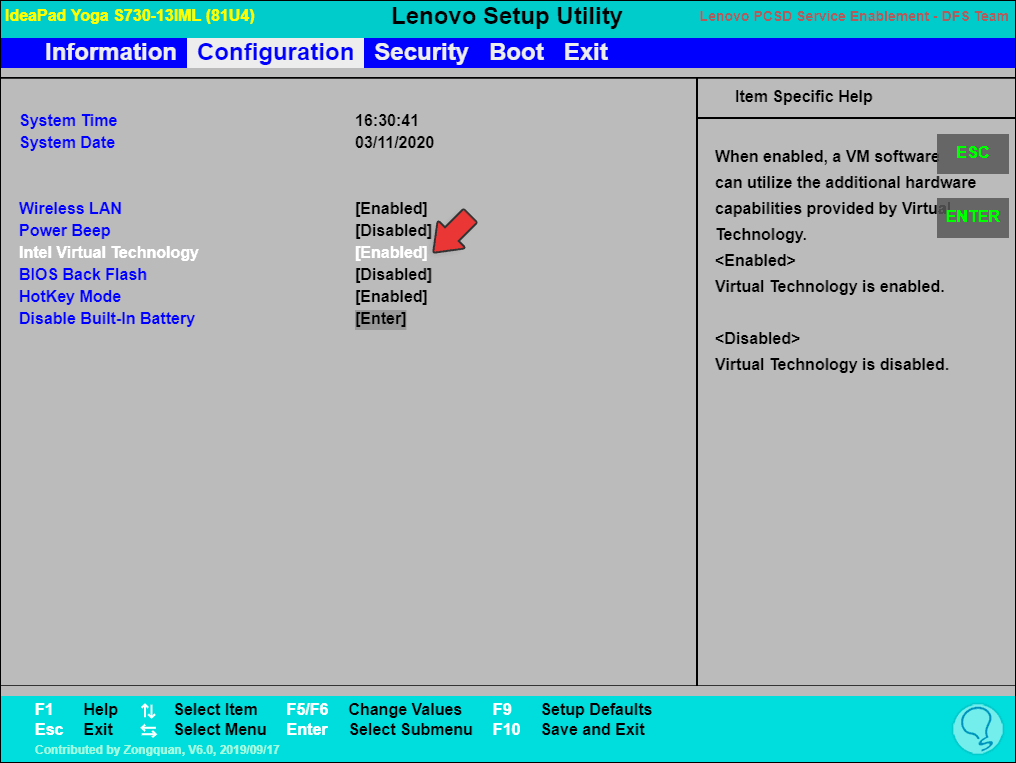This screenshot has height=763, width=1016.
Task: Open the Exit tab
Action: 586,52
